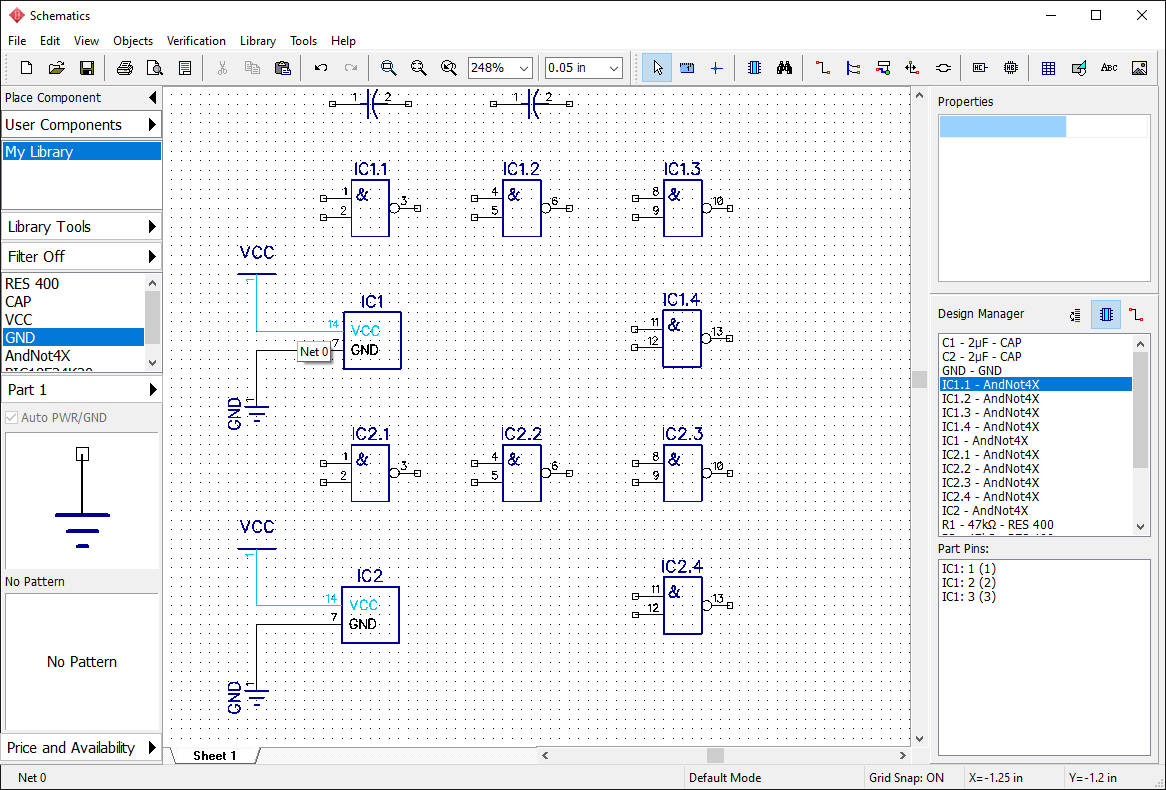Click the canvas vertical scrollbar thumb
Viewport: 1166px width, 790px height.
919,379
